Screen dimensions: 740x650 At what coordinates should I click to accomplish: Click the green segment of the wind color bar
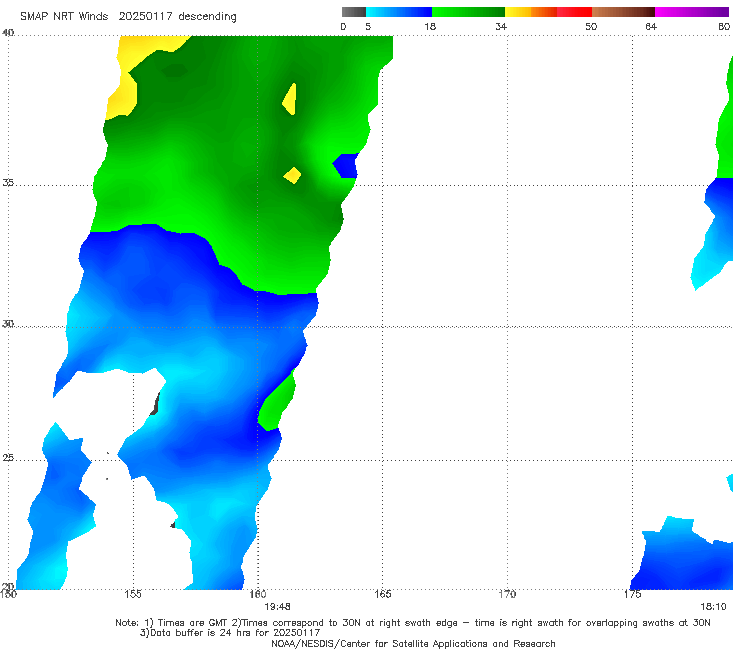[x=468, y=12]
